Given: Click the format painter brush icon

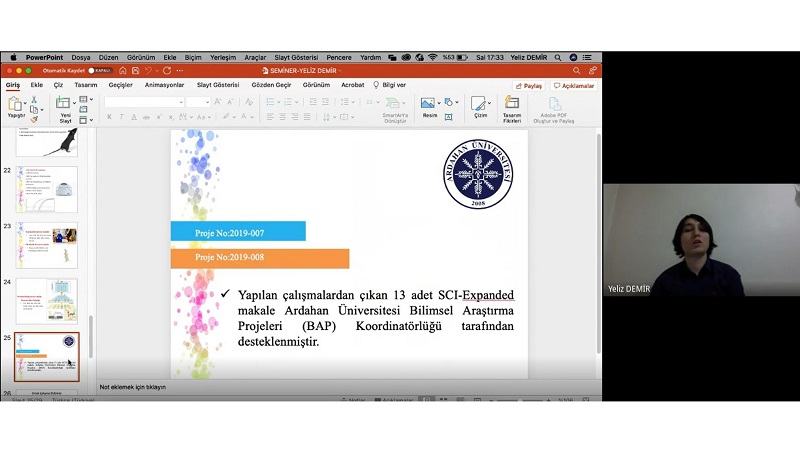Looking at the screenshot, I should (34, 119).
